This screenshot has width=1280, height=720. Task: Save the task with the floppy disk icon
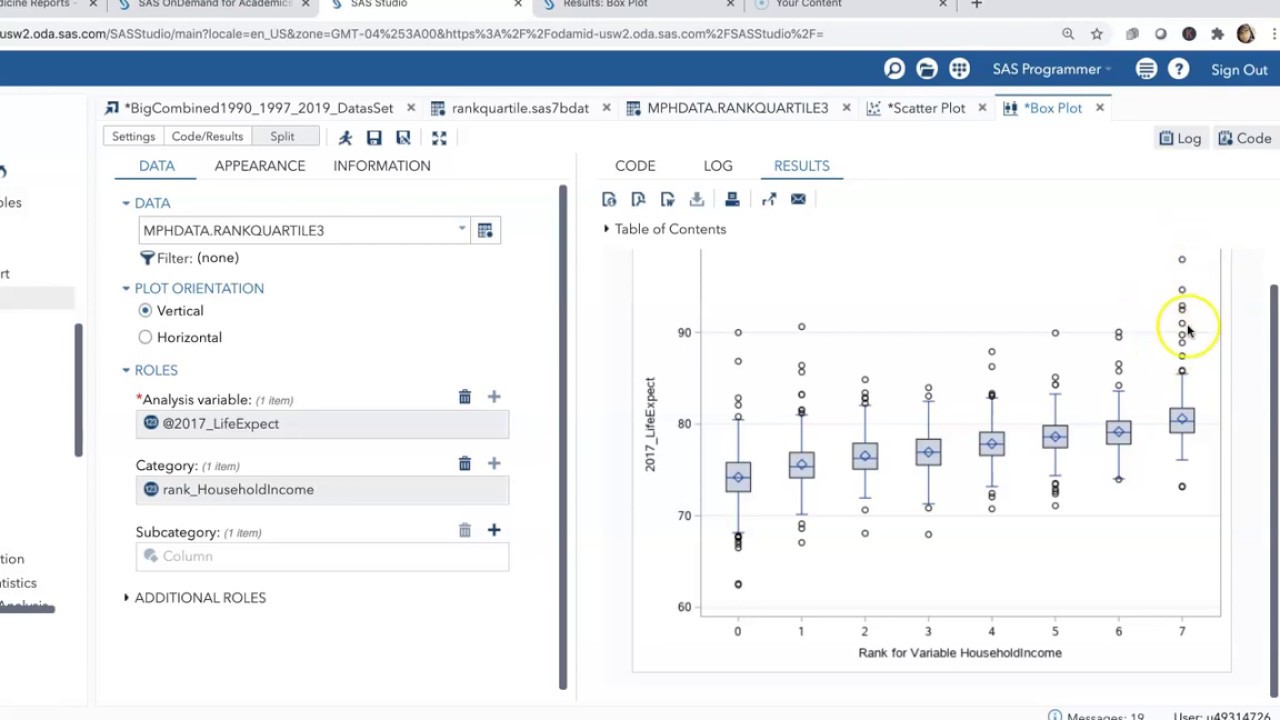pyautogui.click(x=374, y=138)
